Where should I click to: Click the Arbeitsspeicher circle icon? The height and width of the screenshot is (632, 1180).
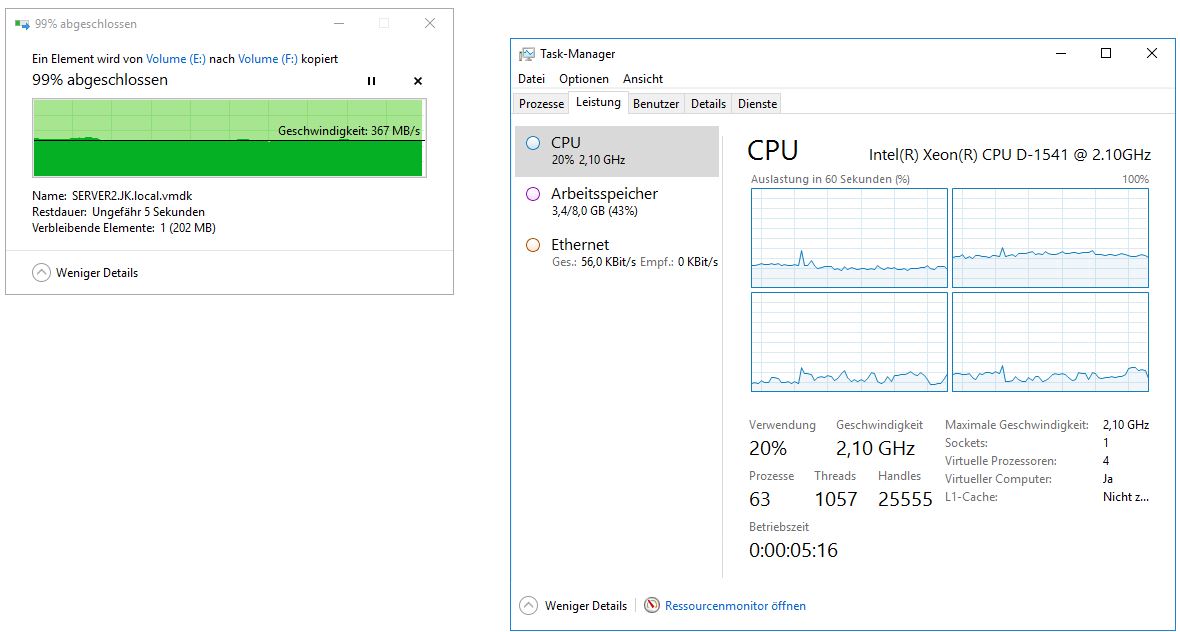click(x=533, y=194)
